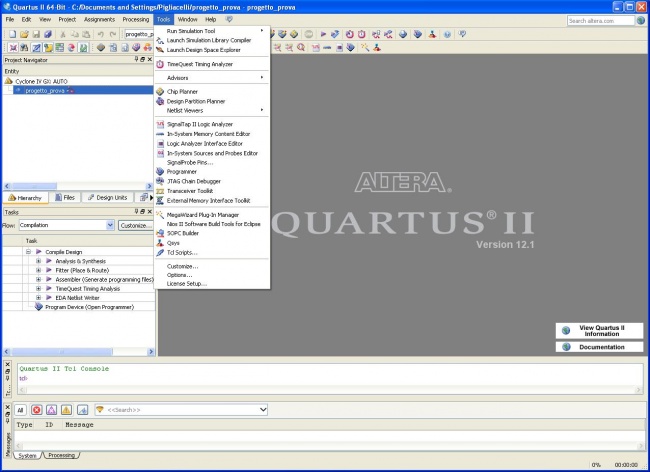650x472 pixels.
Task: Collapse the Compile Design task tree
Action: [29, 252]
